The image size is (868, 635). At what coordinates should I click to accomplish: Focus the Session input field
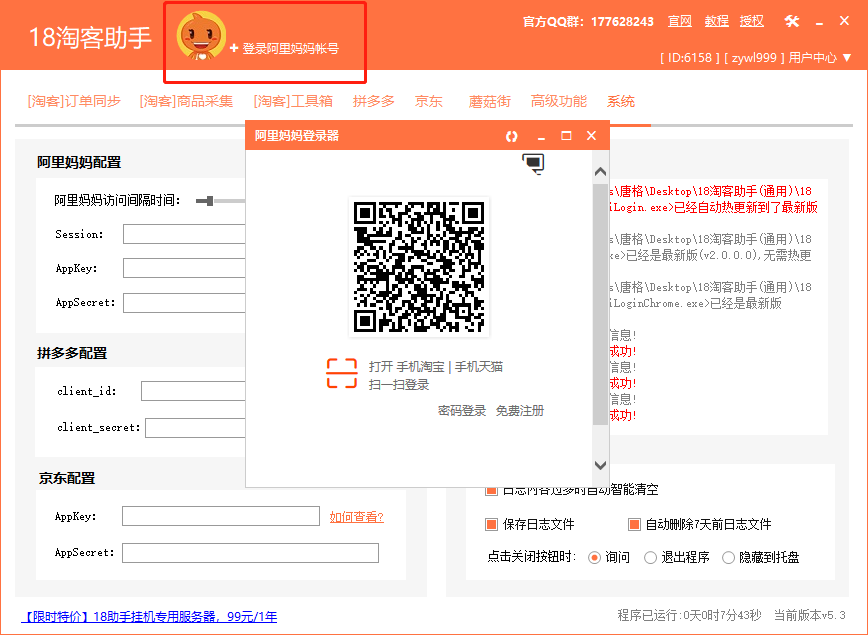[x=184, y=234]
